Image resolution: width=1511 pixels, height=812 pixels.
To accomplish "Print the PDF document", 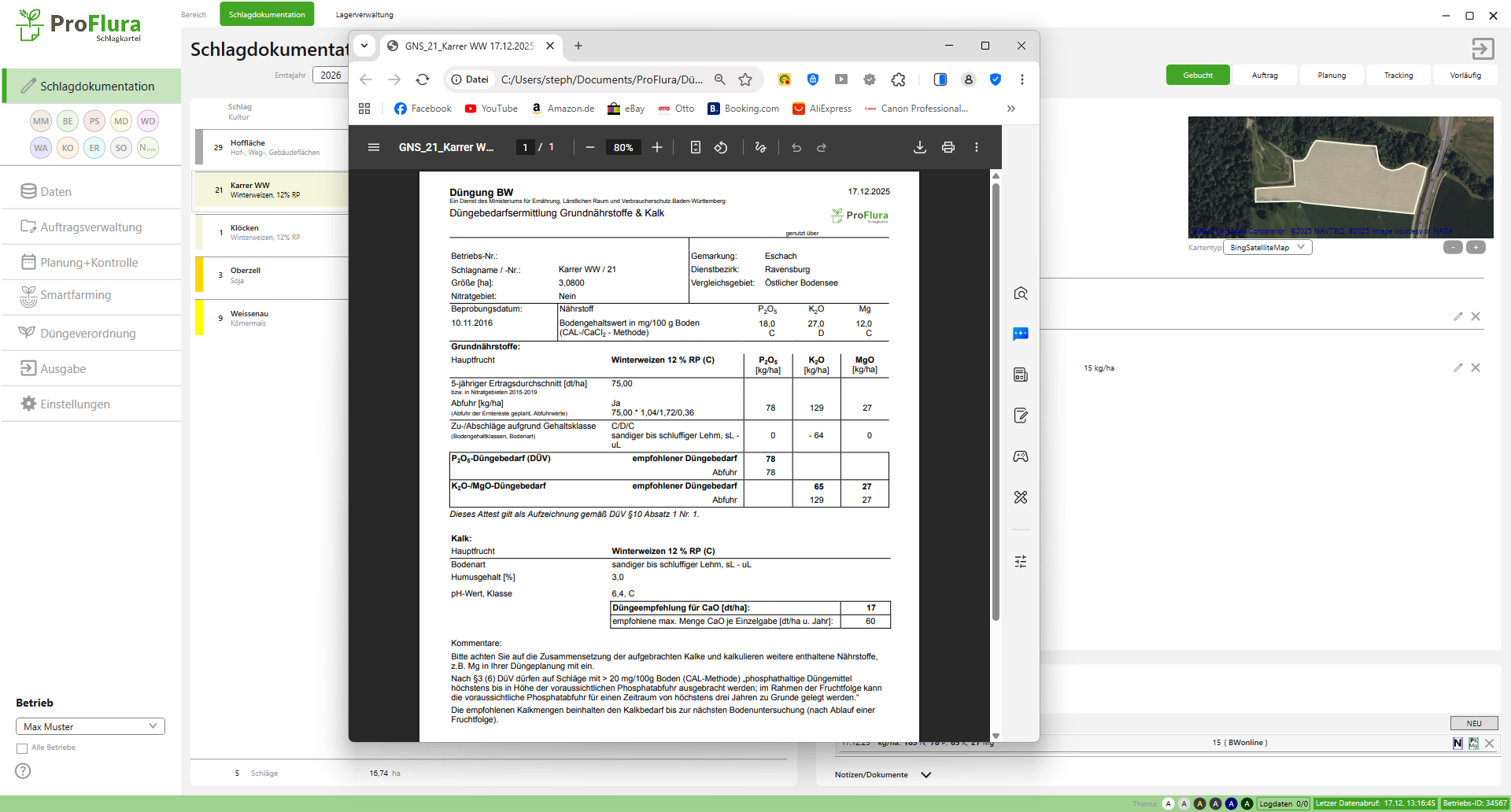I will pos(948,148).
